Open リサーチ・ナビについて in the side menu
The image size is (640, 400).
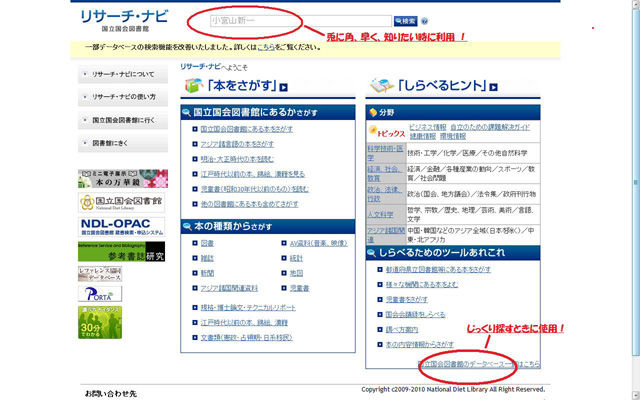point(123,74)
